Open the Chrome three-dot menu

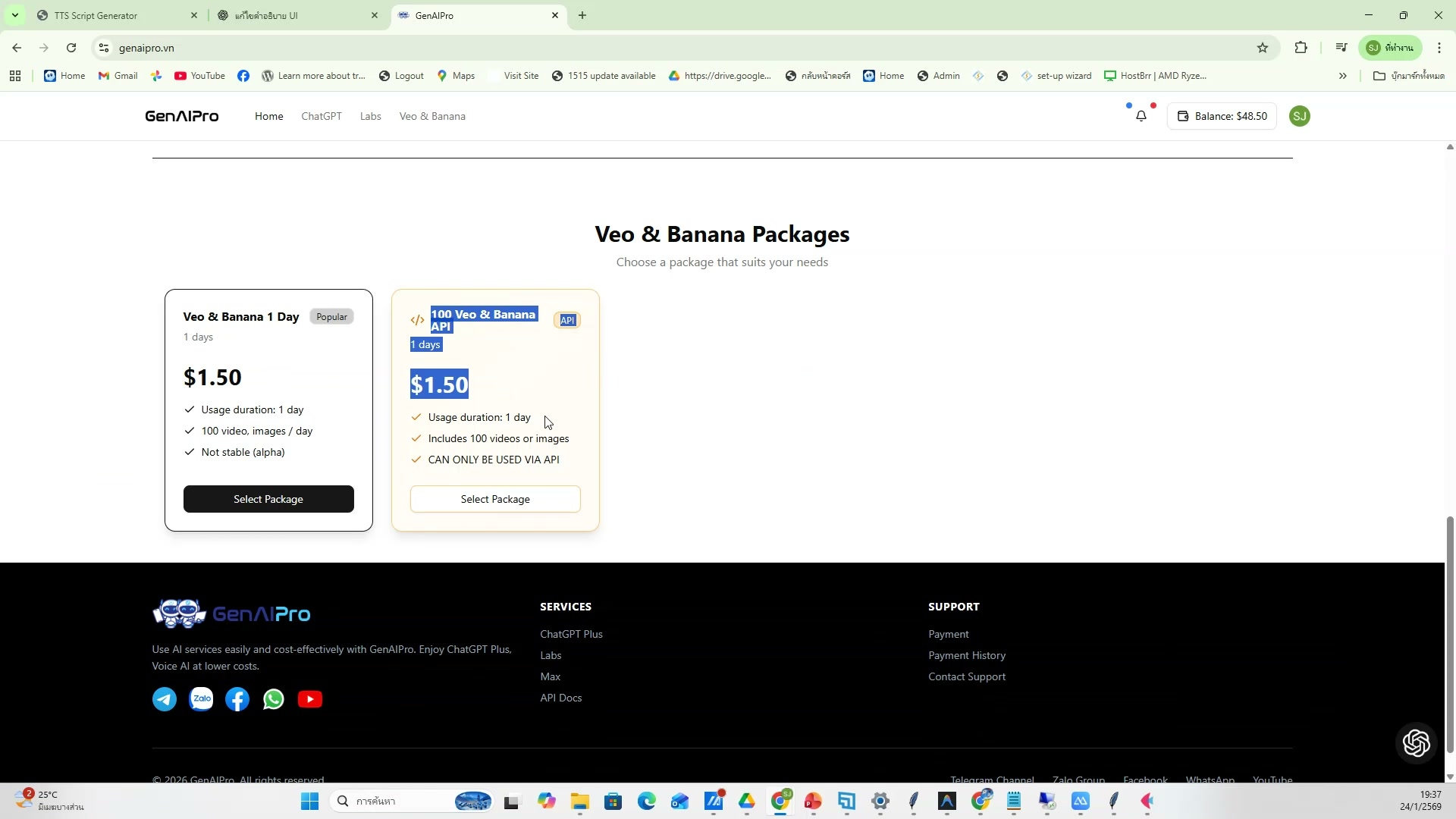pyautogui.click(x=1439, y=48)
